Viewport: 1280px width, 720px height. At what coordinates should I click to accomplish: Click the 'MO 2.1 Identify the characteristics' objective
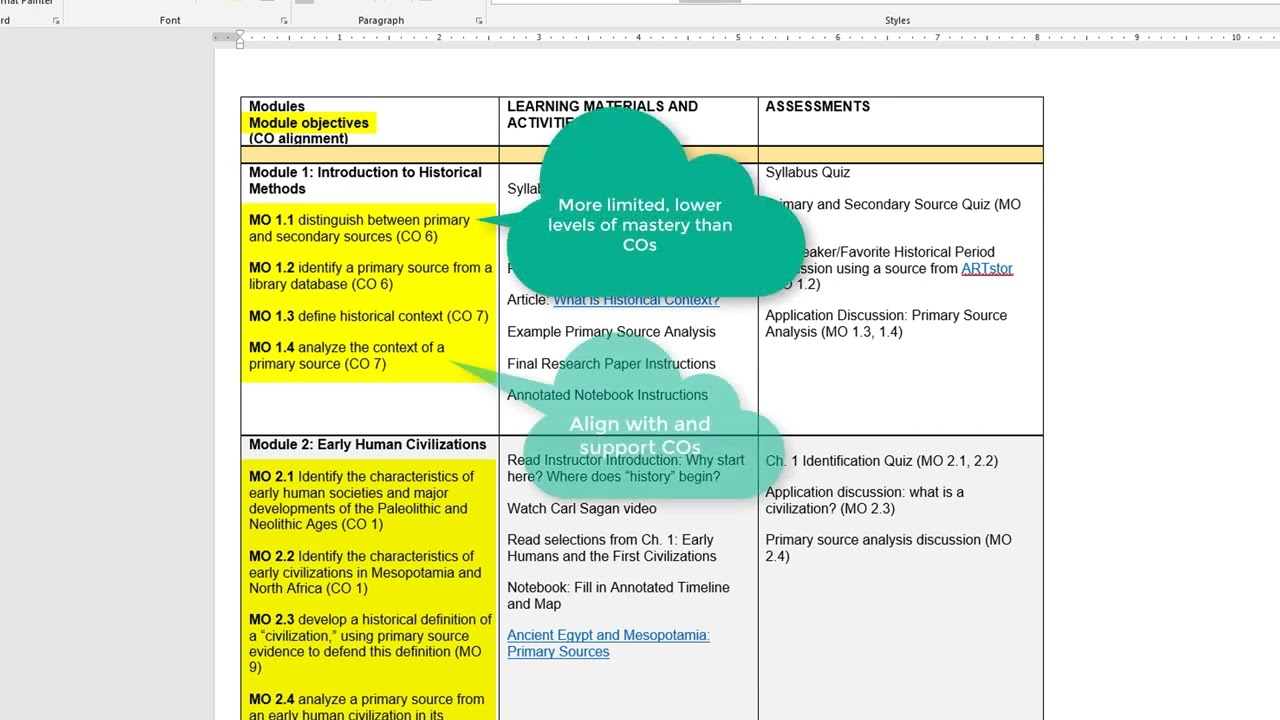(x=361, y=500)
